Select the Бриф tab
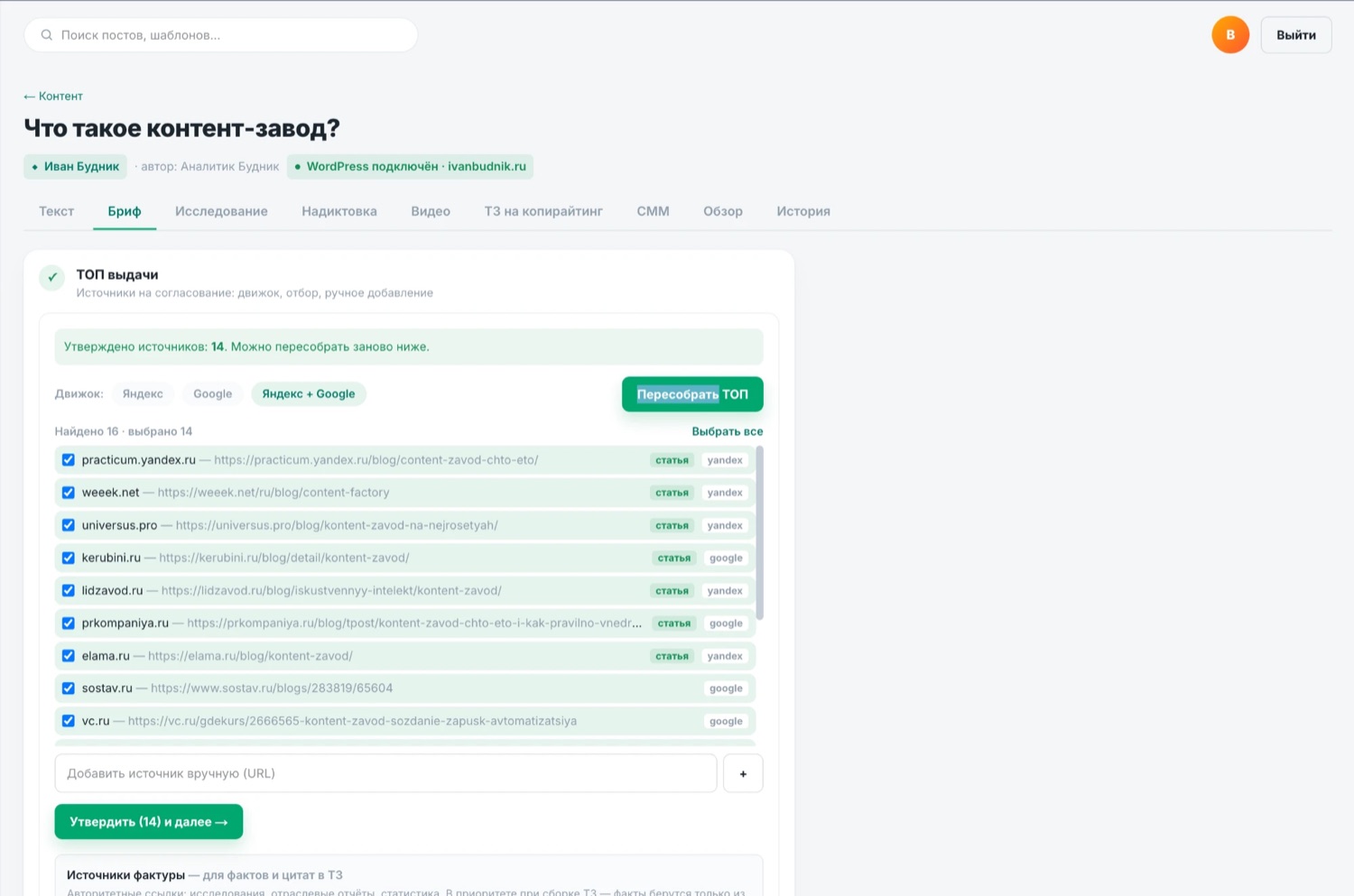The height and width of the screenshot is (896, 1354). [x=125, y=211]
